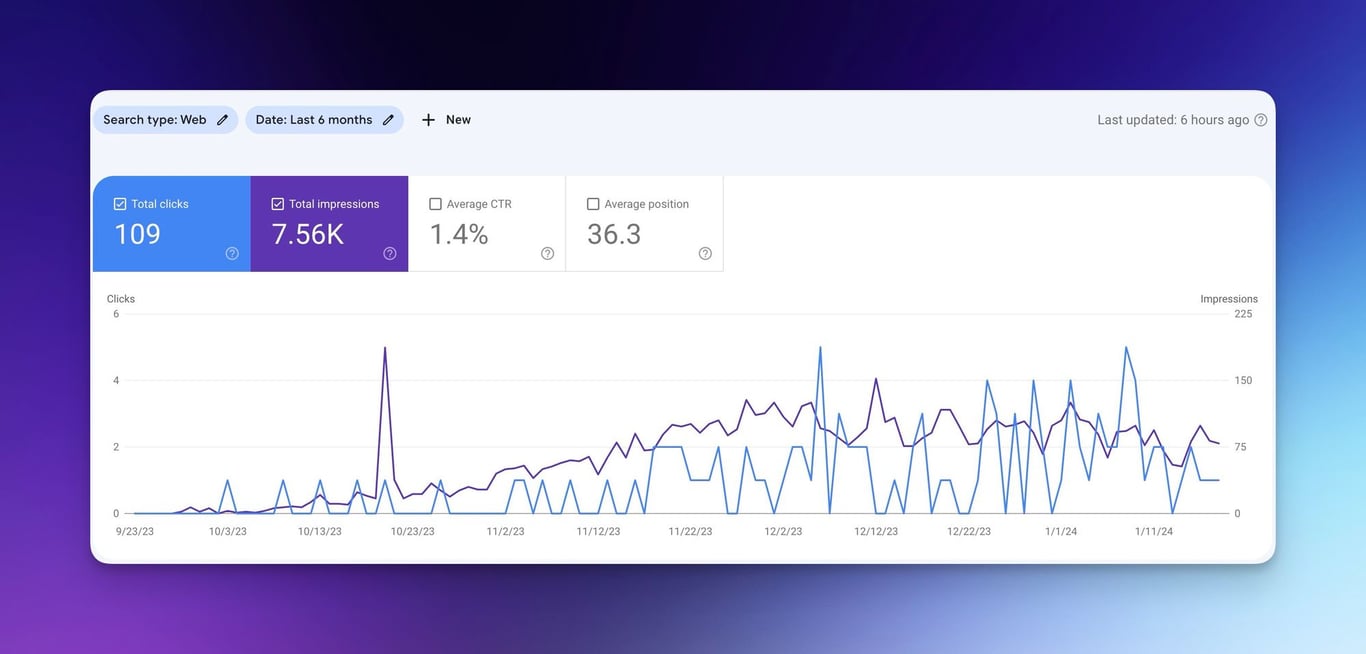Click the 36.3 average position value

[x=614, y=234]
